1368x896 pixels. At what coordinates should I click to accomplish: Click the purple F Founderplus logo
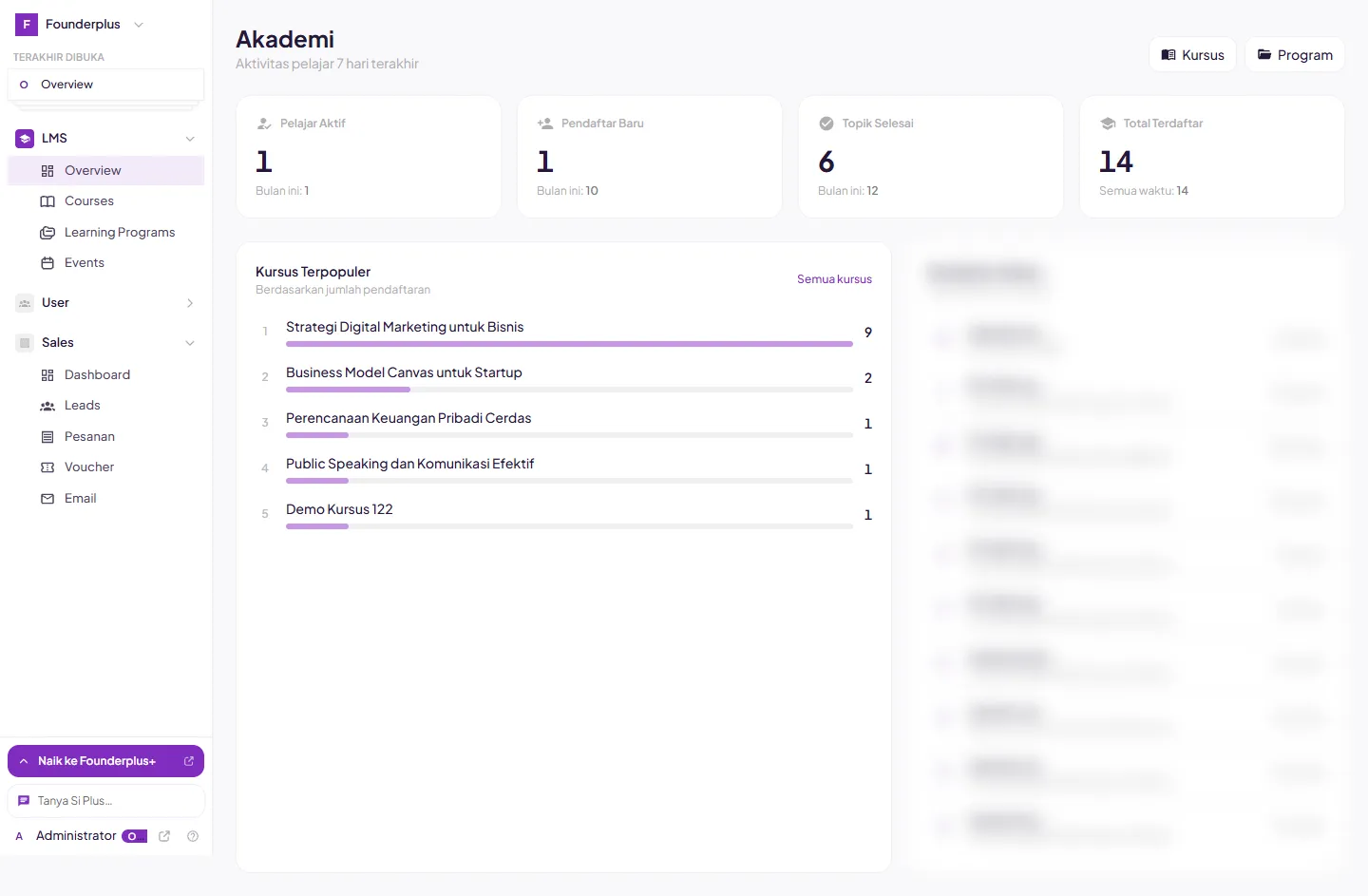27,25
